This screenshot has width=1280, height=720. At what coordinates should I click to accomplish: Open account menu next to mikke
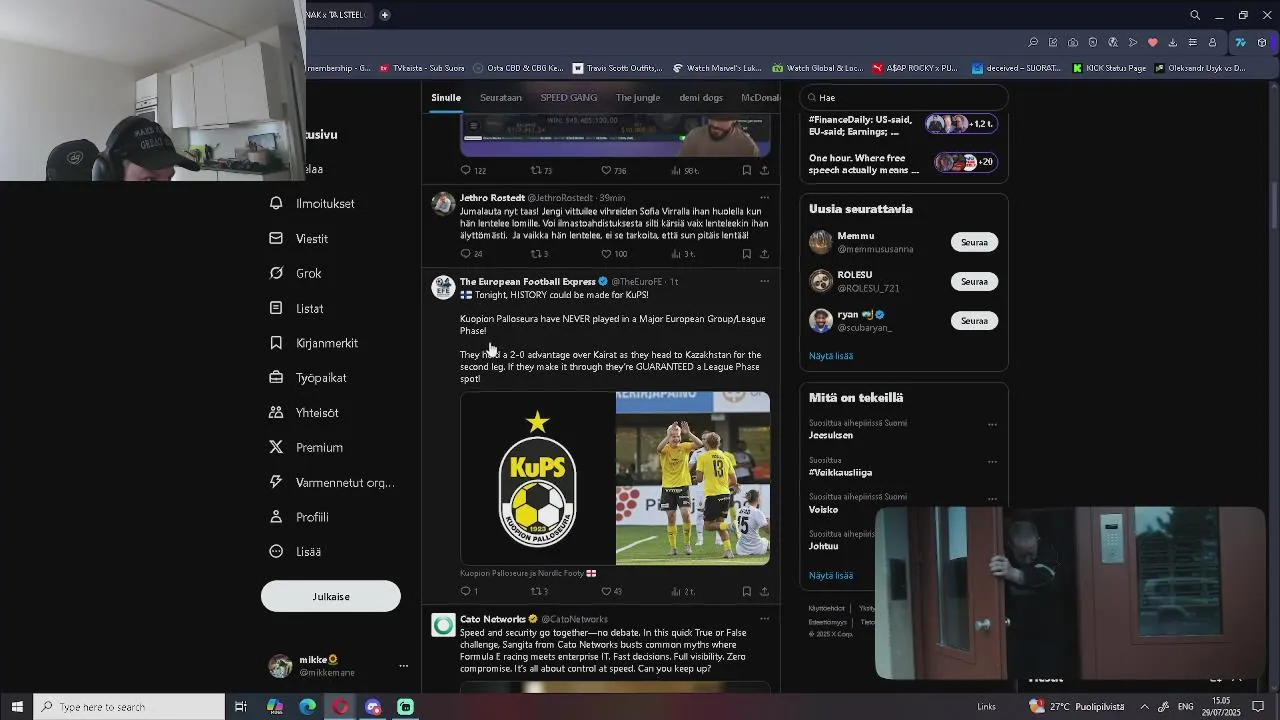[x=403, y=666]
